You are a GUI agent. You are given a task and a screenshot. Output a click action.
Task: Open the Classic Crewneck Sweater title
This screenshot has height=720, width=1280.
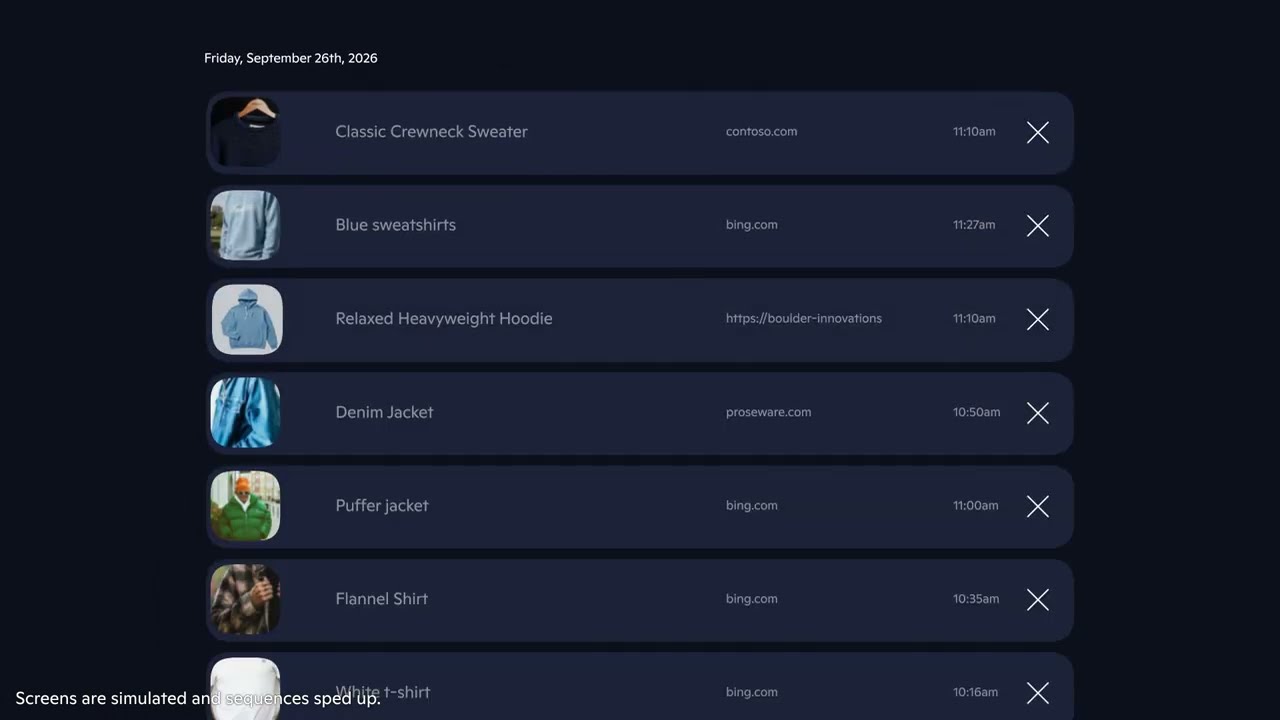(431, 132)
